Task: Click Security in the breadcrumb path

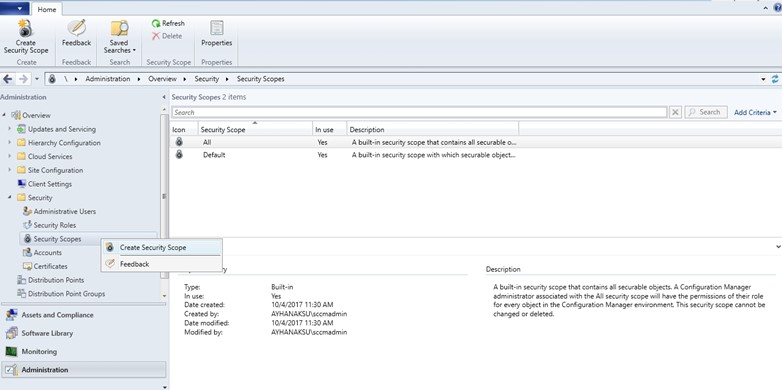Action: (x=207, y=79)
